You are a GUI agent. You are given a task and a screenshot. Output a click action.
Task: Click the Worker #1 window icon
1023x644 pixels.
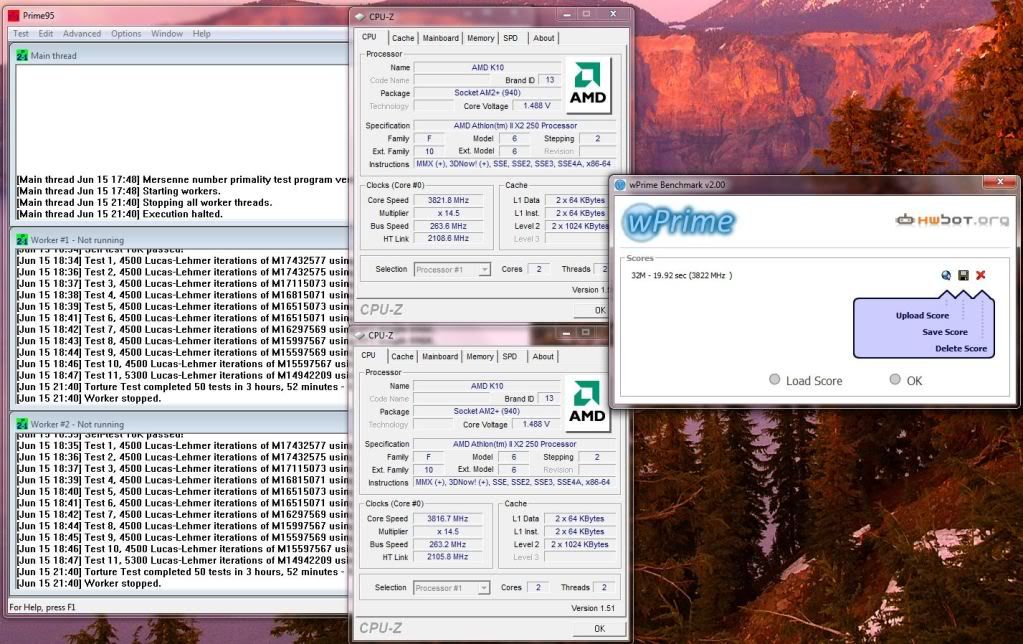click(22, 240)
